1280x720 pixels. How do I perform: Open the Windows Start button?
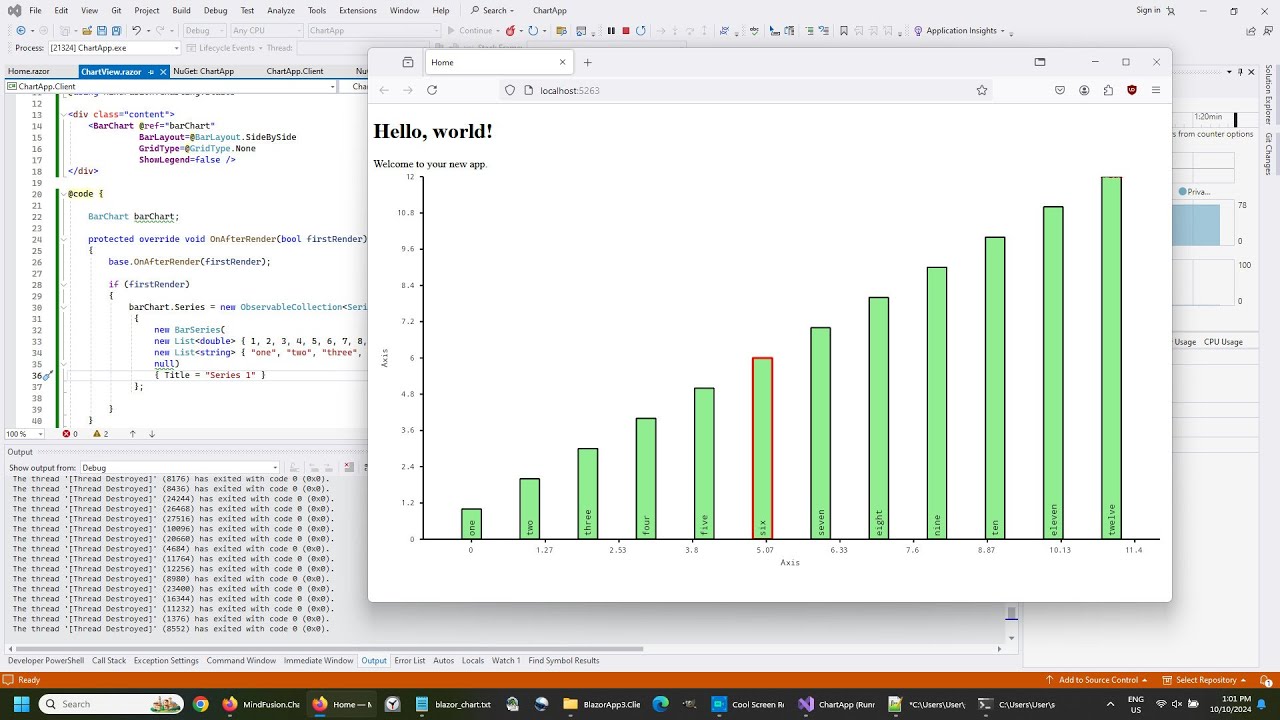point(22,704)
